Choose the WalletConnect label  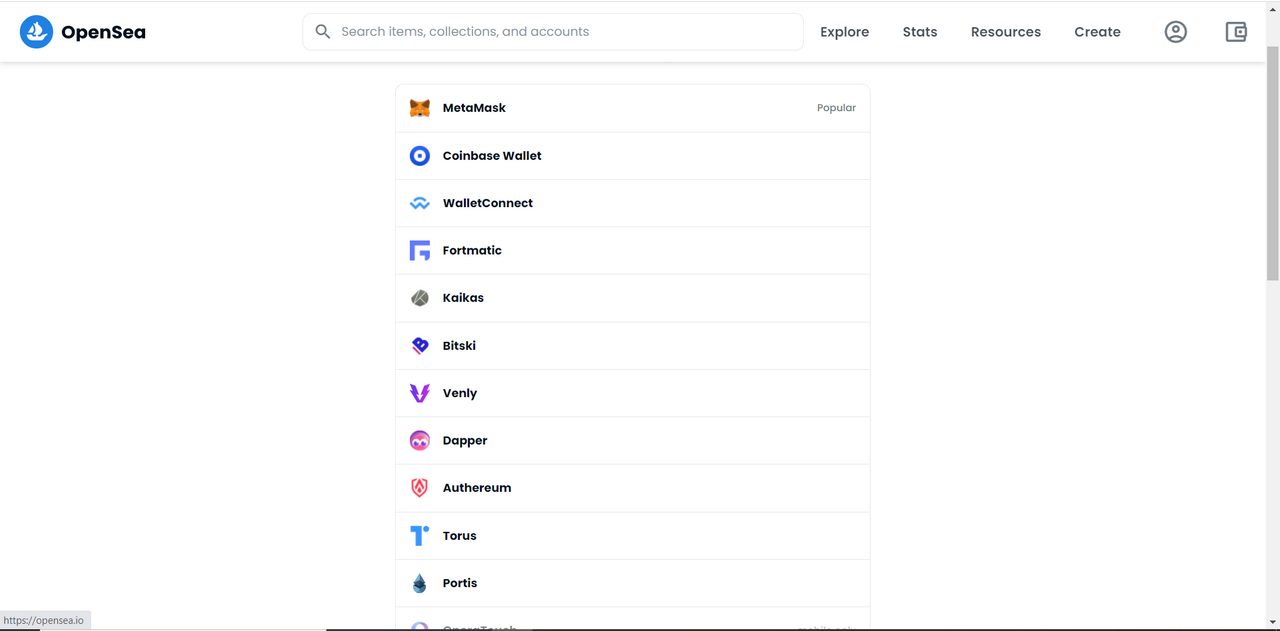488,203
